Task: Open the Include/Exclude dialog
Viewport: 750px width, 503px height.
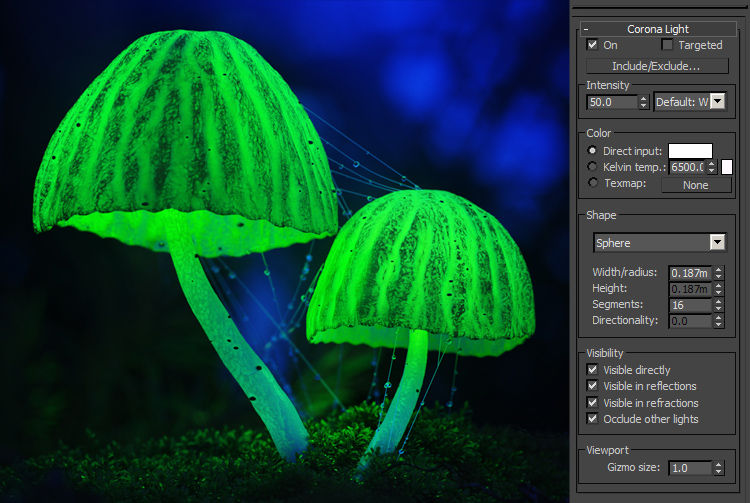Action: pyautogui.click(x=657, y=66)
